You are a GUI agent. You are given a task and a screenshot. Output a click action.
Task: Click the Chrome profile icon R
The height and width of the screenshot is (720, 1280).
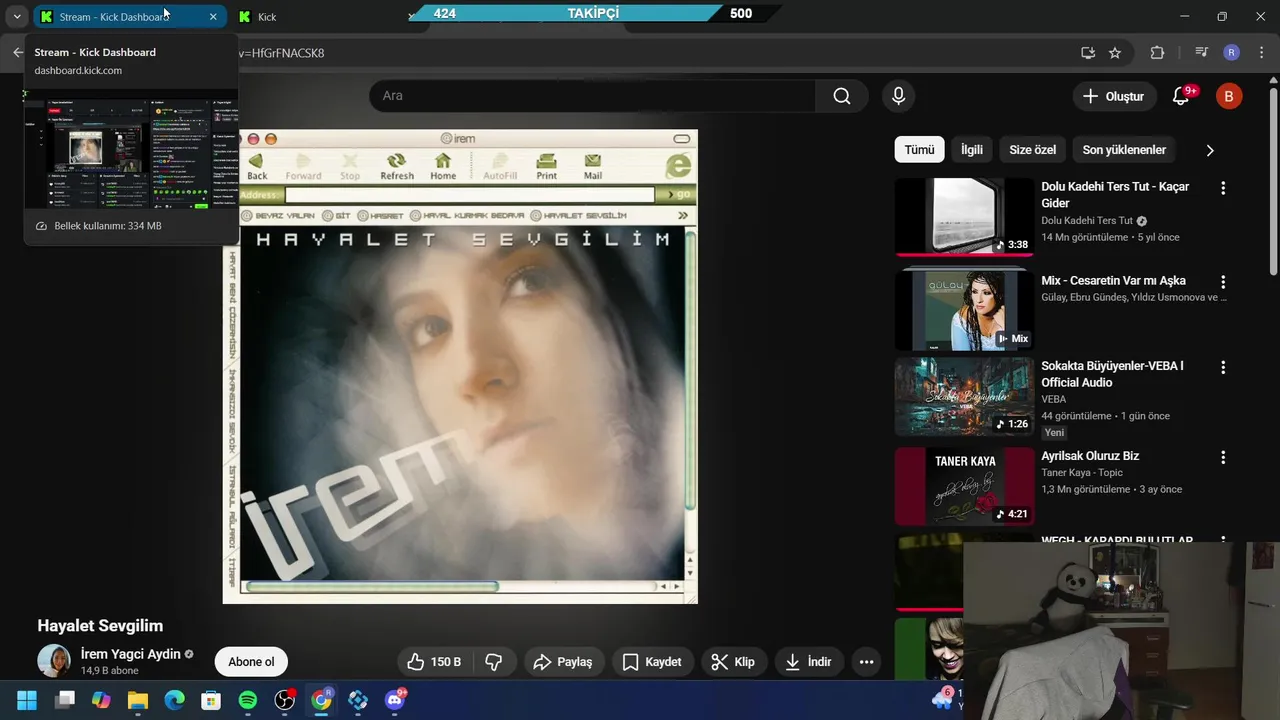pyautogui.click(x=1231, y=53)
